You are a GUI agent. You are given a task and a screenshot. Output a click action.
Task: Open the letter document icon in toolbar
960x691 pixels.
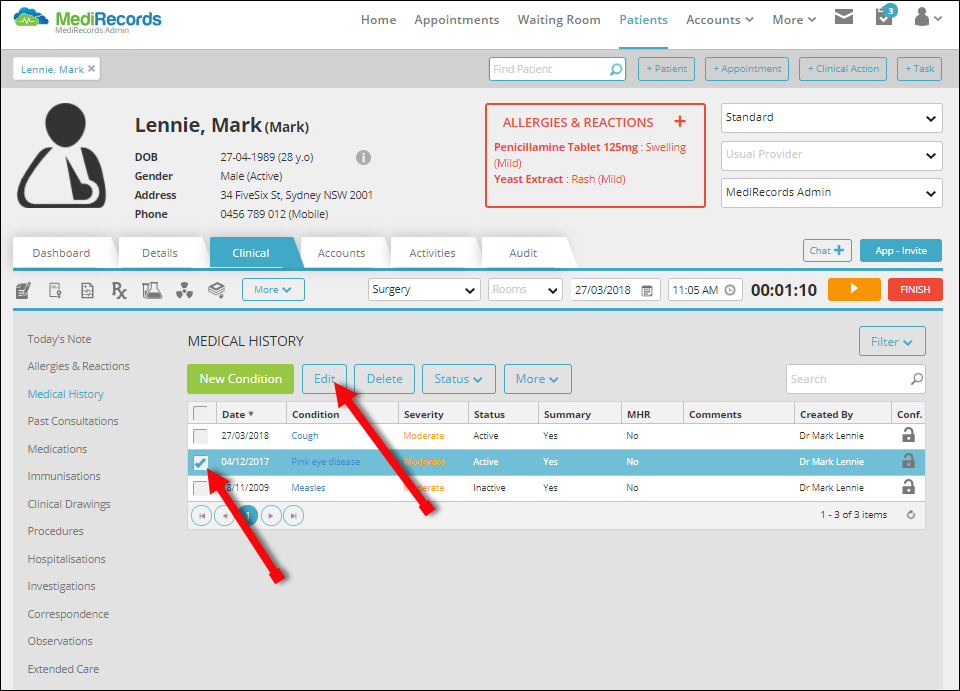[x=88, y=290]
